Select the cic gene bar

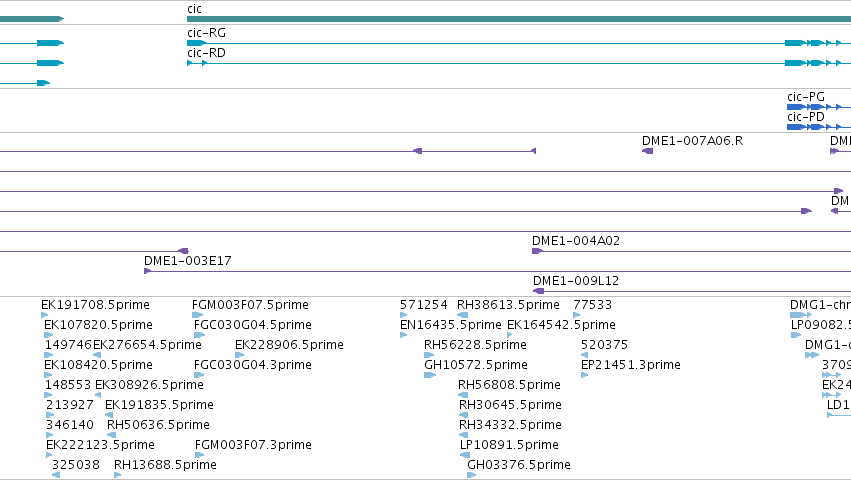coord(519,19)
